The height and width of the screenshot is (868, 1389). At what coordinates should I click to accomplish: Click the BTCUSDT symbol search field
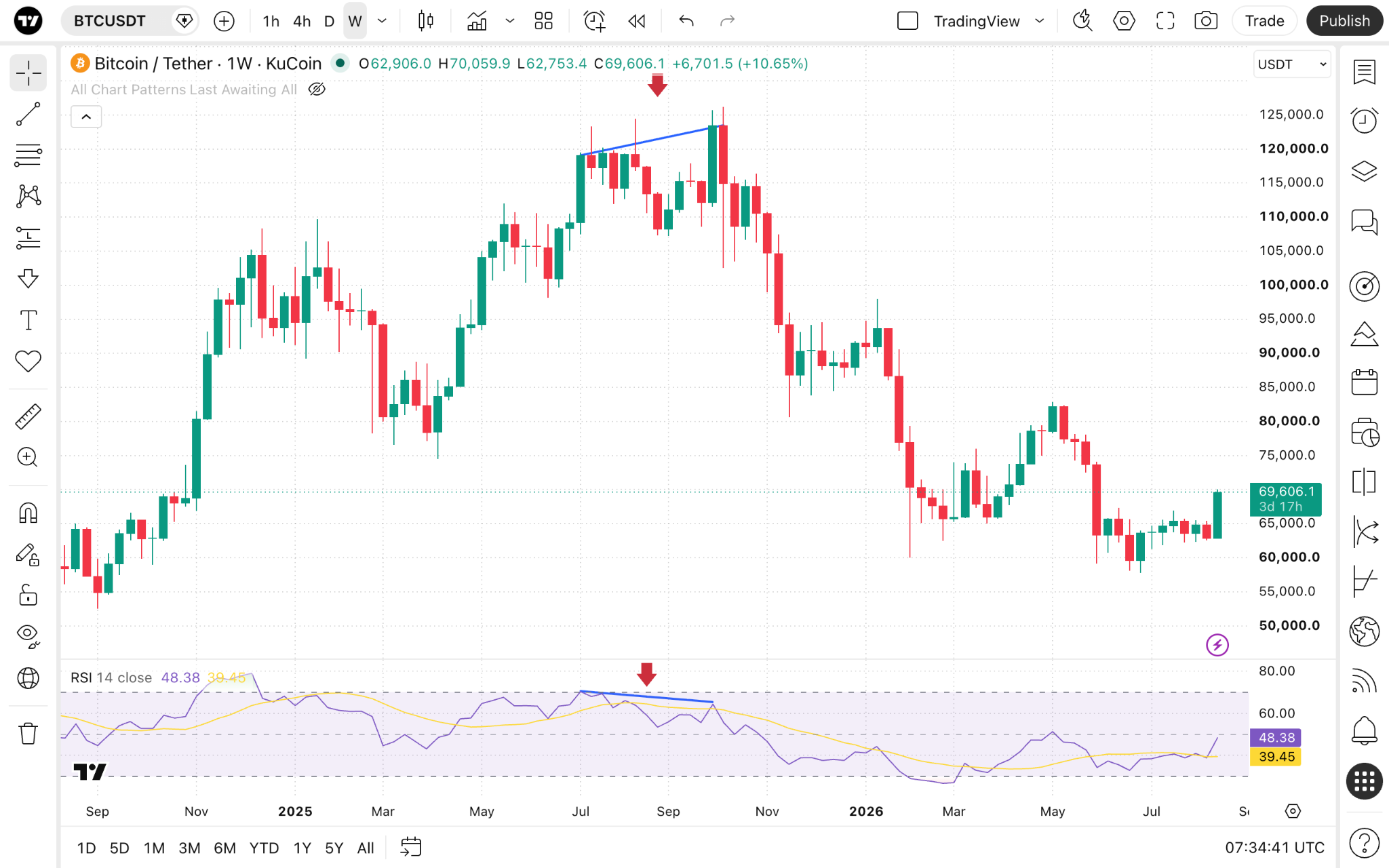tap(119, 21)
